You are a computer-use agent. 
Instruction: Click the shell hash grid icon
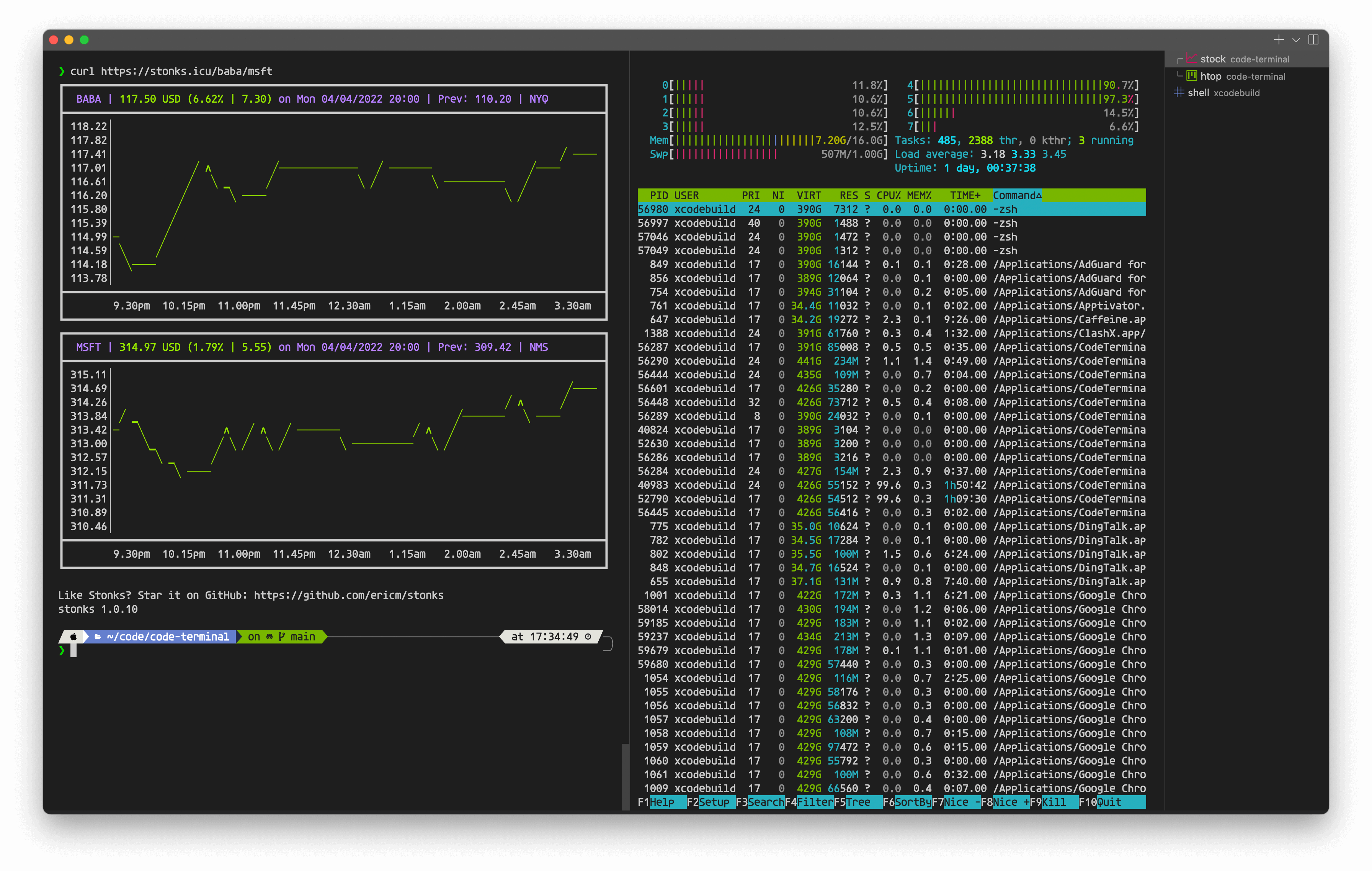tap(1179, 92)
